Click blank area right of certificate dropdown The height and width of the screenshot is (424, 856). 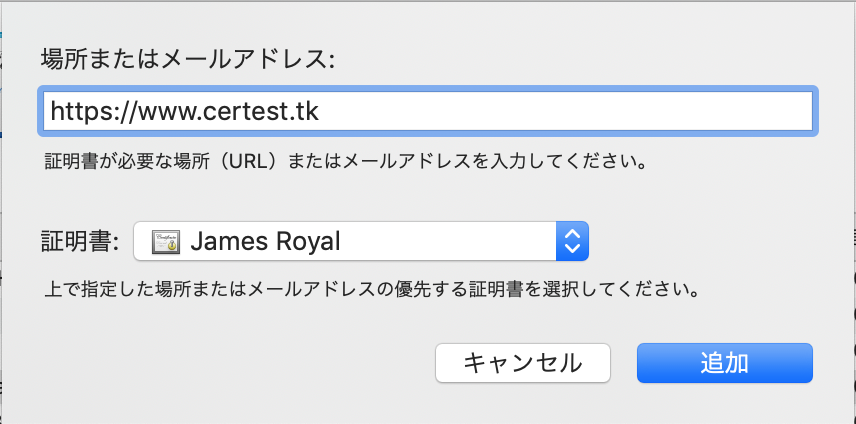click(x=700, y=241)
